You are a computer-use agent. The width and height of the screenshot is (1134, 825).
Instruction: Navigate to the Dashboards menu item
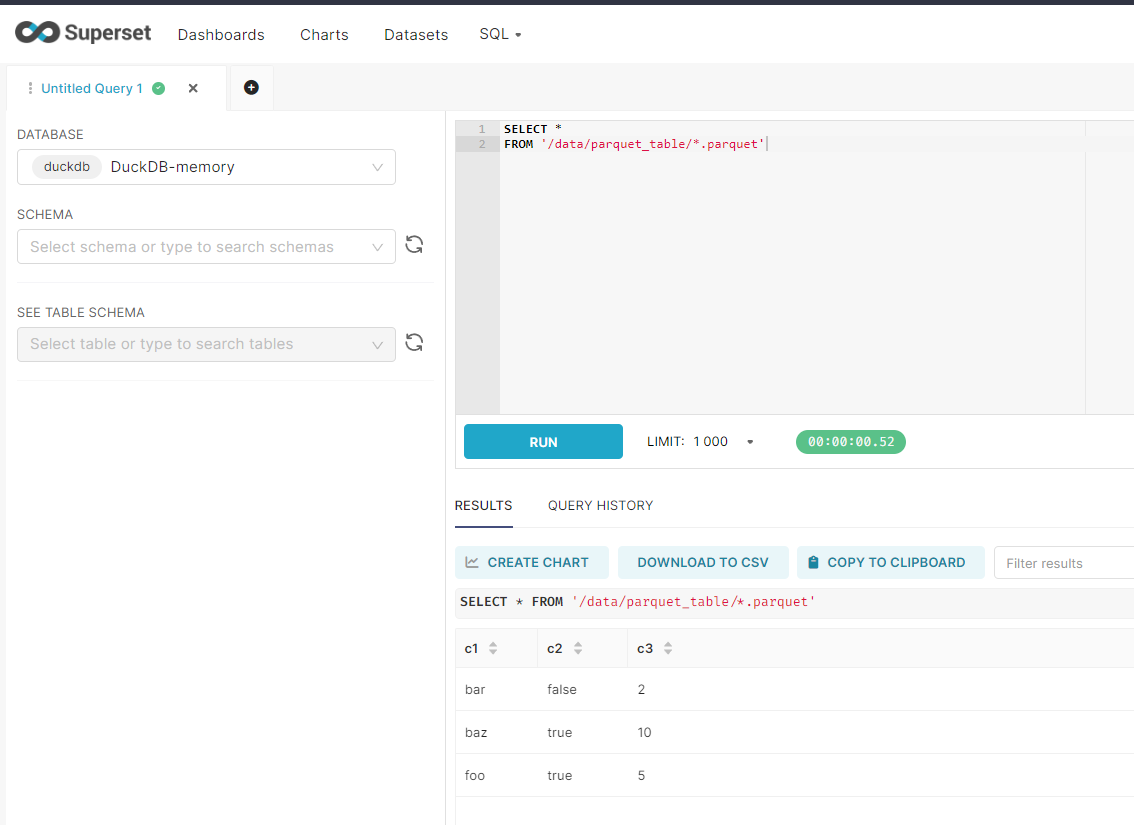pyautogui.click(x=221, y=34)
